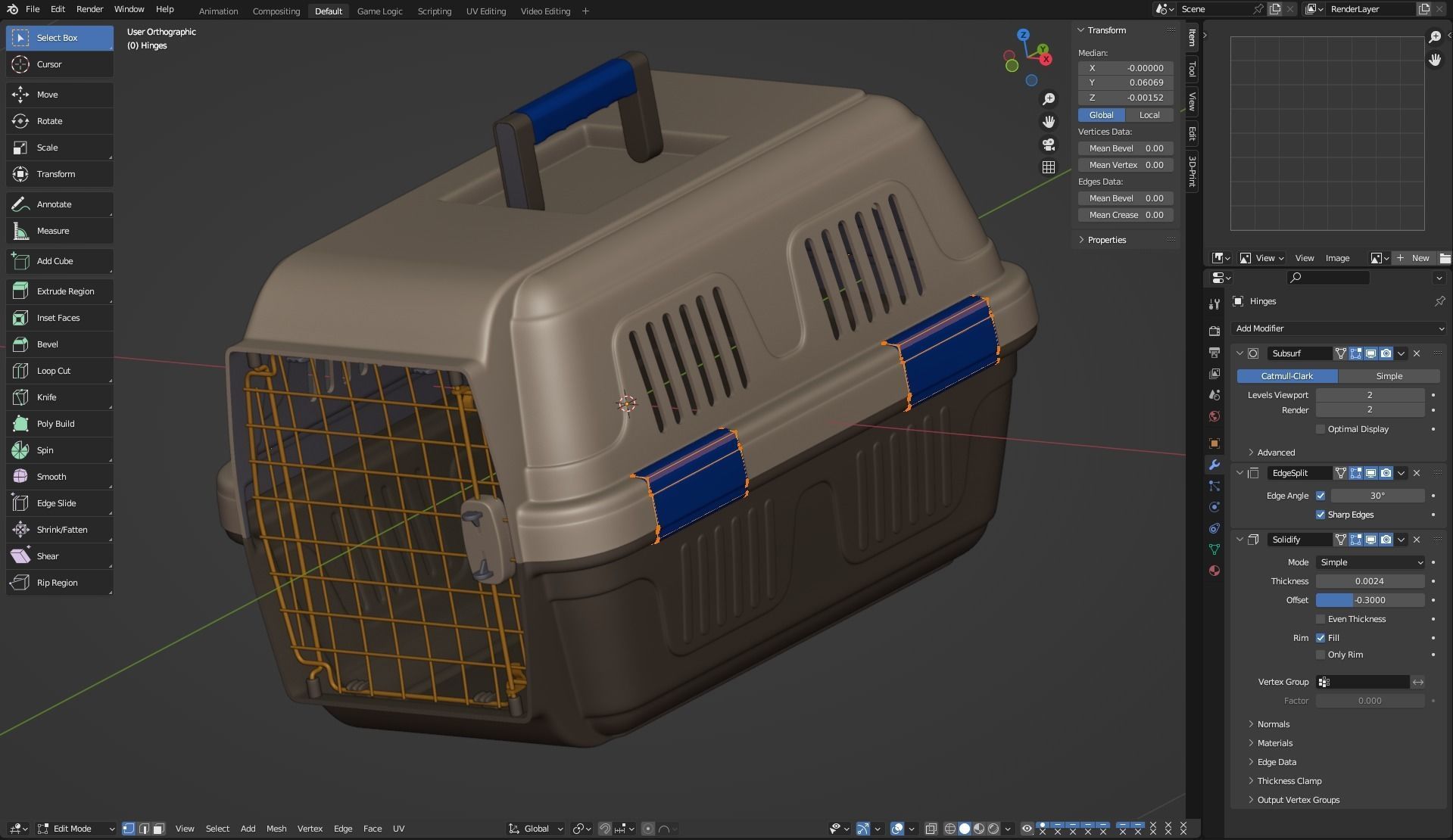Viewport: 1453px width, 840px height.
Task: Toggle the camera view icon
Action: (1049, 145)
